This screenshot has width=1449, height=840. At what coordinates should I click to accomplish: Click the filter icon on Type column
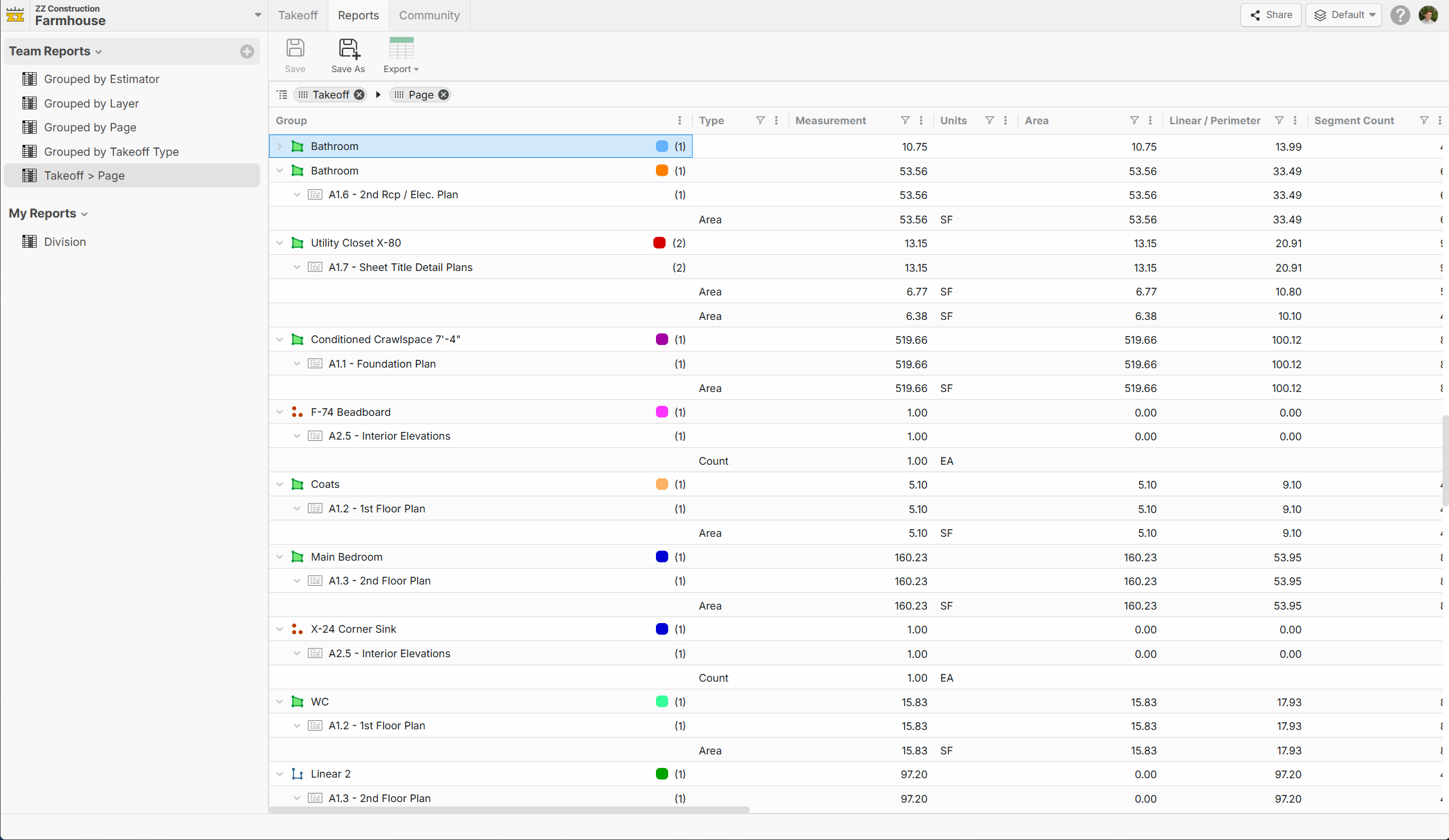[x=760, y=120]
